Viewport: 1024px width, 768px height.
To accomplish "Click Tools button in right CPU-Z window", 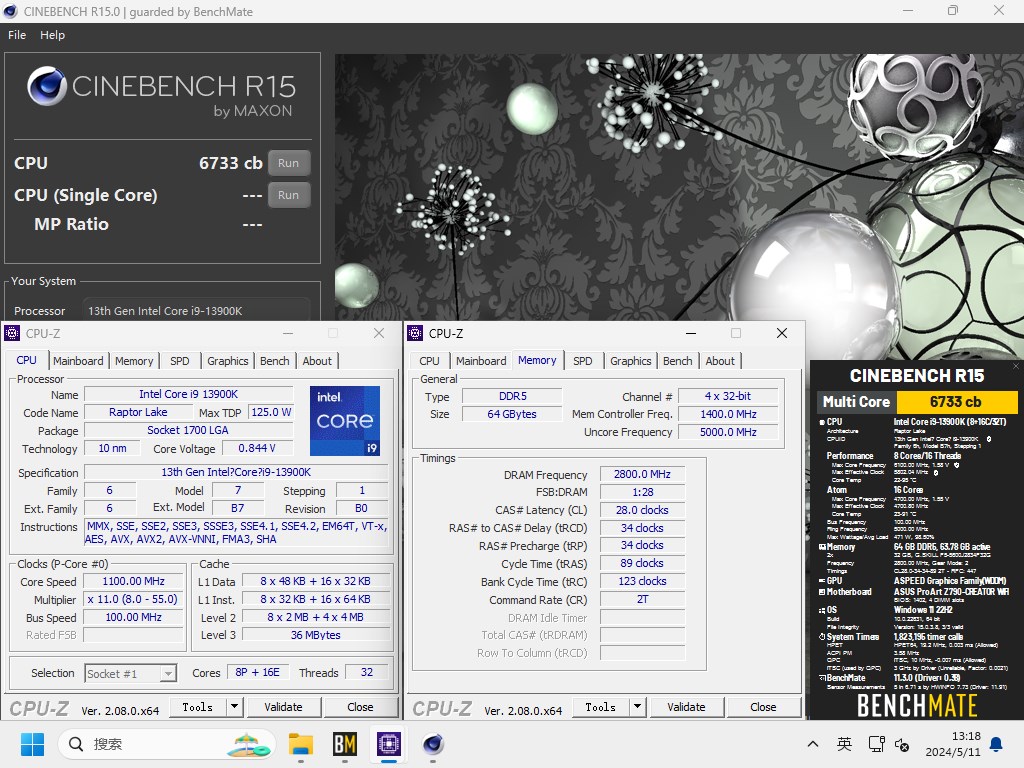I will (601, 707).
